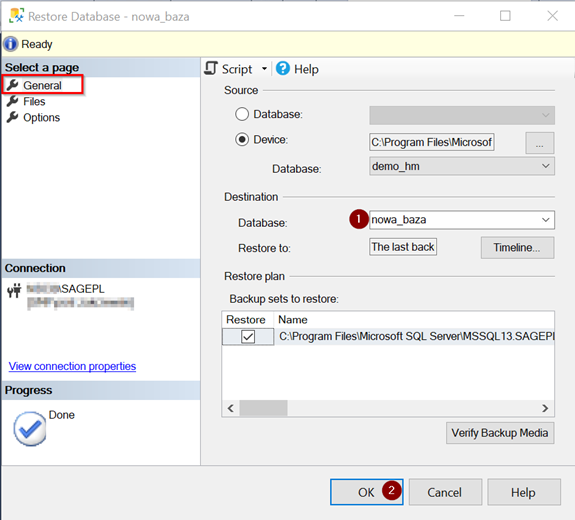Uncheck the backup set Restore checkbox
Image resolution: width=575 pixels, height=520 pixels.
[x=248, y=336]
